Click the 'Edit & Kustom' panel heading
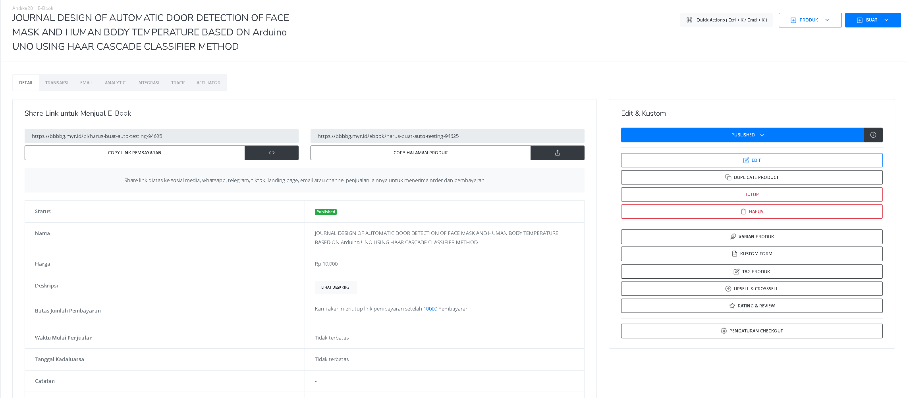907x398 pixels. (x=643, y=113)
